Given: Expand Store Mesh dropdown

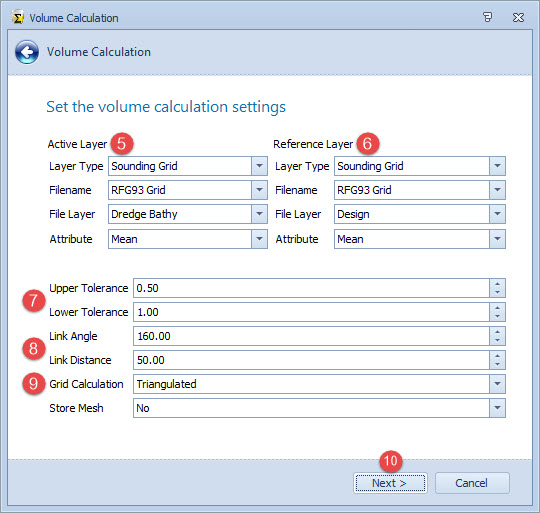Looking at the screenshot, I should pos(497,408).
